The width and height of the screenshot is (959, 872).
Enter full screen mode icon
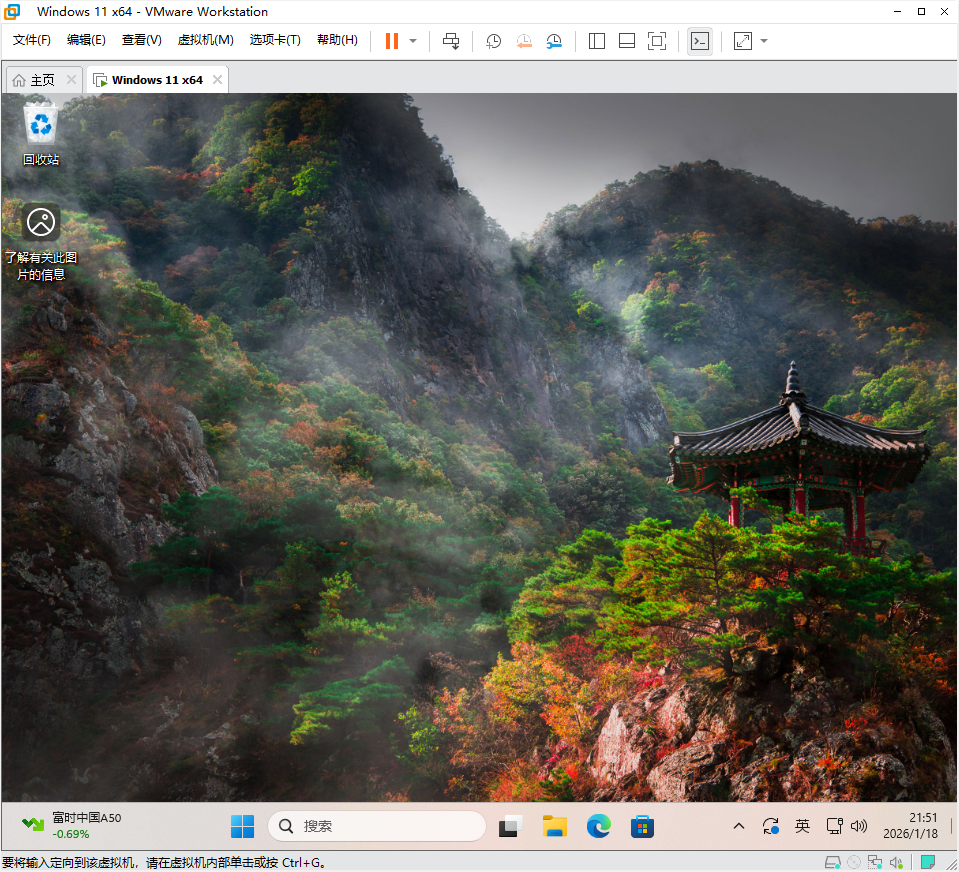click(x=657, y=41)
